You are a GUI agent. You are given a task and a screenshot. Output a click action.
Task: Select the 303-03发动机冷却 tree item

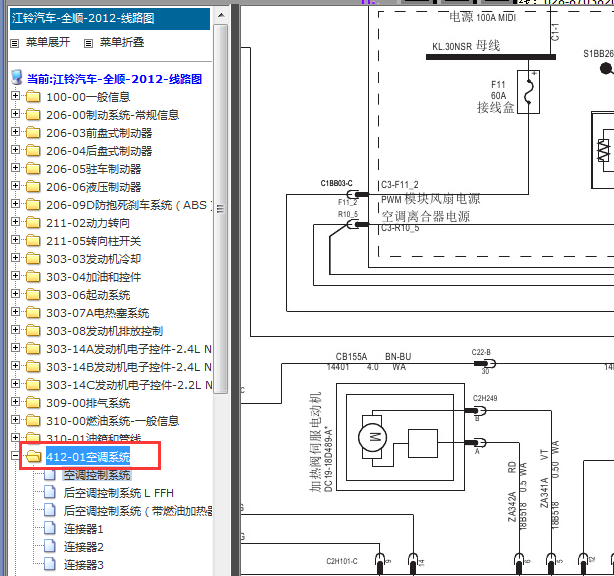(93, 259)
